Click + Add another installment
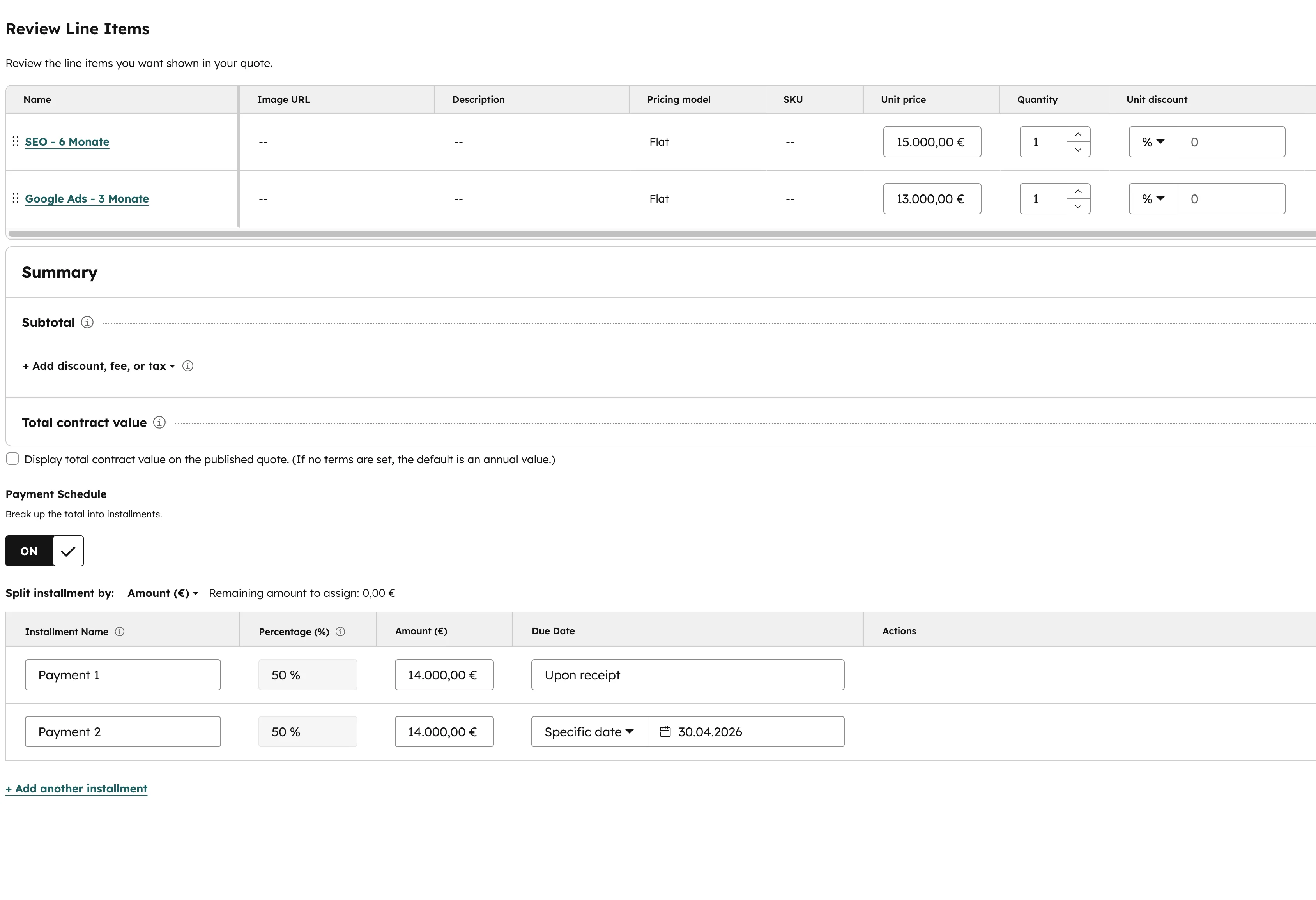 pos(76,788)
